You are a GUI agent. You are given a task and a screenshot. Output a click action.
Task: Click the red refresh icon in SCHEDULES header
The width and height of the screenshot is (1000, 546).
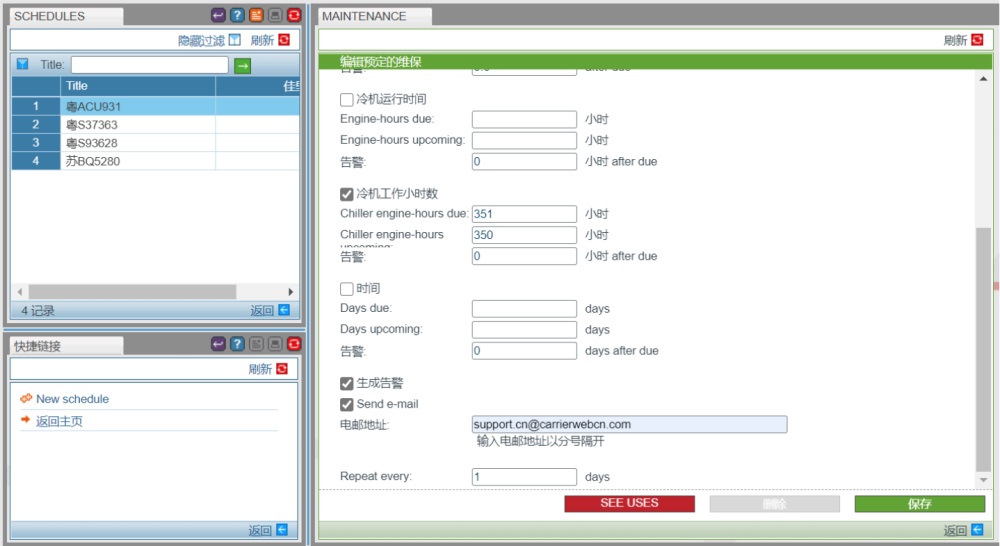293,16
